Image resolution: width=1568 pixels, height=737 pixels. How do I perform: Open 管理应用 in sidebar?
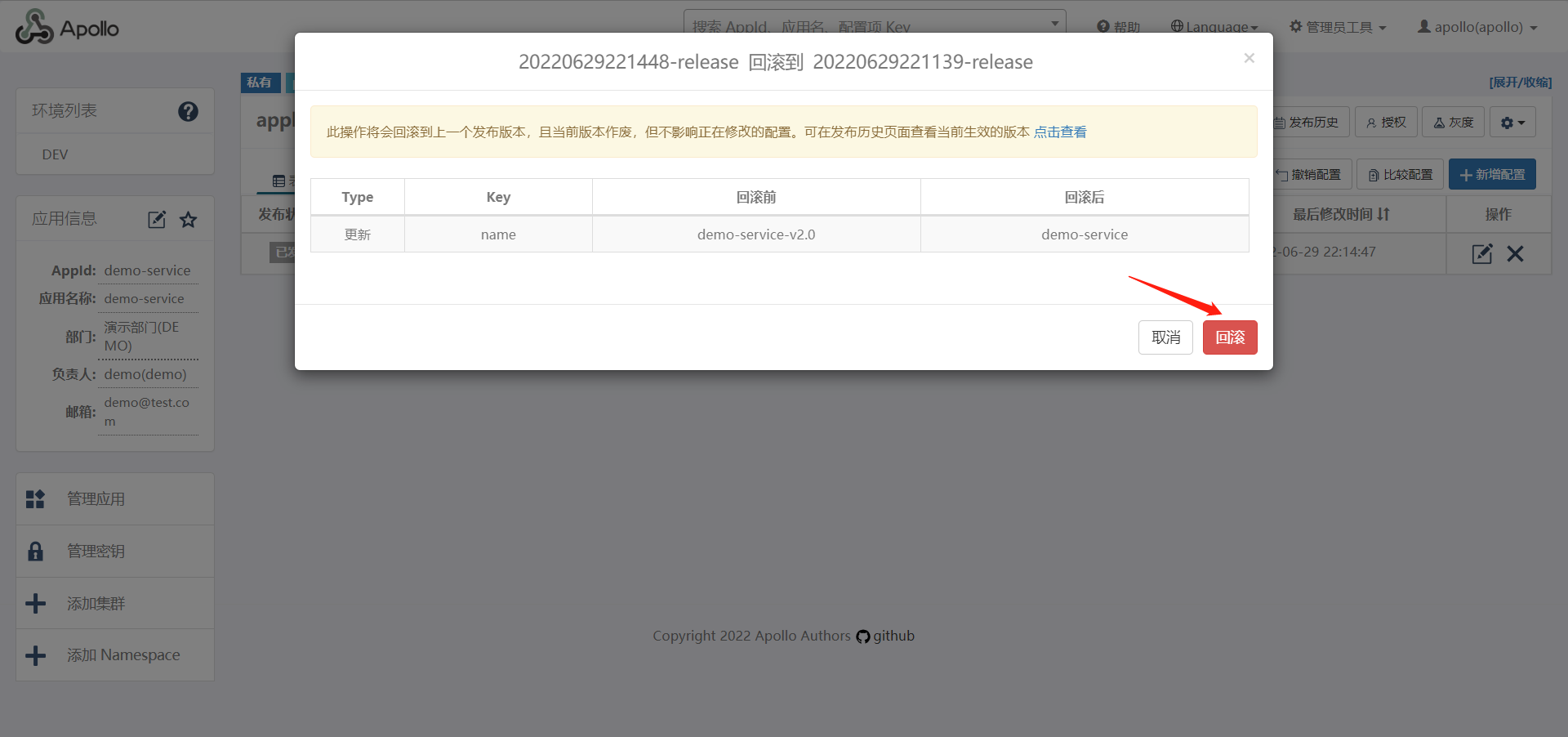tap(96, 499)
